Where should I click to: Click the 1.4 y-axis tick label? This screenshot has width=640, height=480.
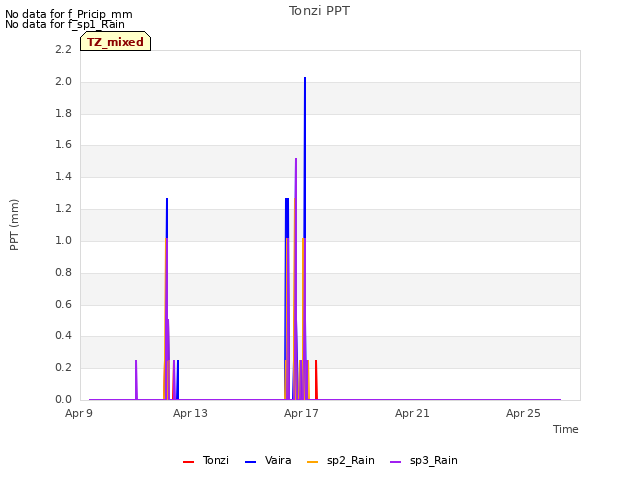click(x=63, y=176)
